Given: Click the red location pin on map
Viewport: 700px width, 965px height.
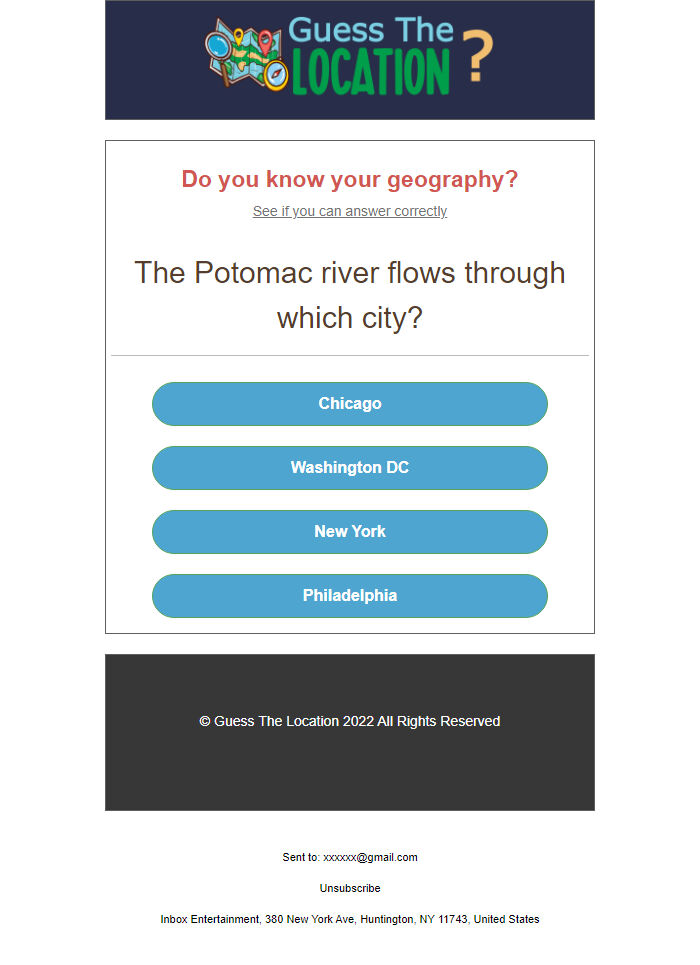Looking at the screenshot, I should point(264,42).
